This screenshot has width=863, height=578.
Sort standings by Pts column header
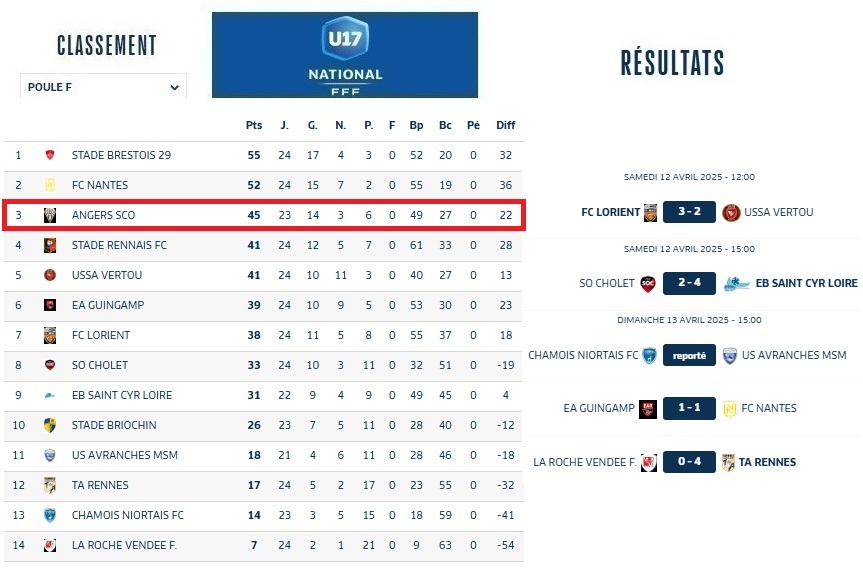254,125
